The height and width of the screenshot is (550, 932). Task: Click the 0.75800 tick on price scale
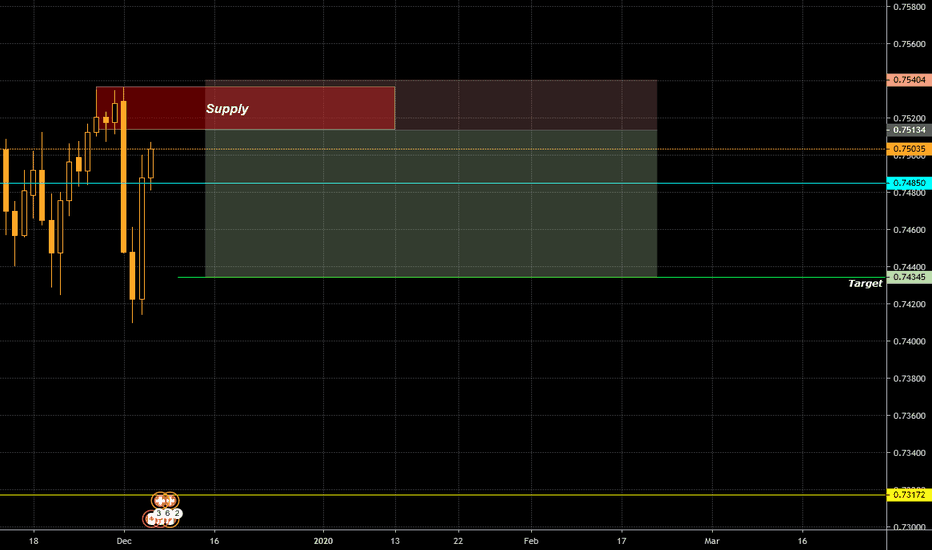(909, 7)
